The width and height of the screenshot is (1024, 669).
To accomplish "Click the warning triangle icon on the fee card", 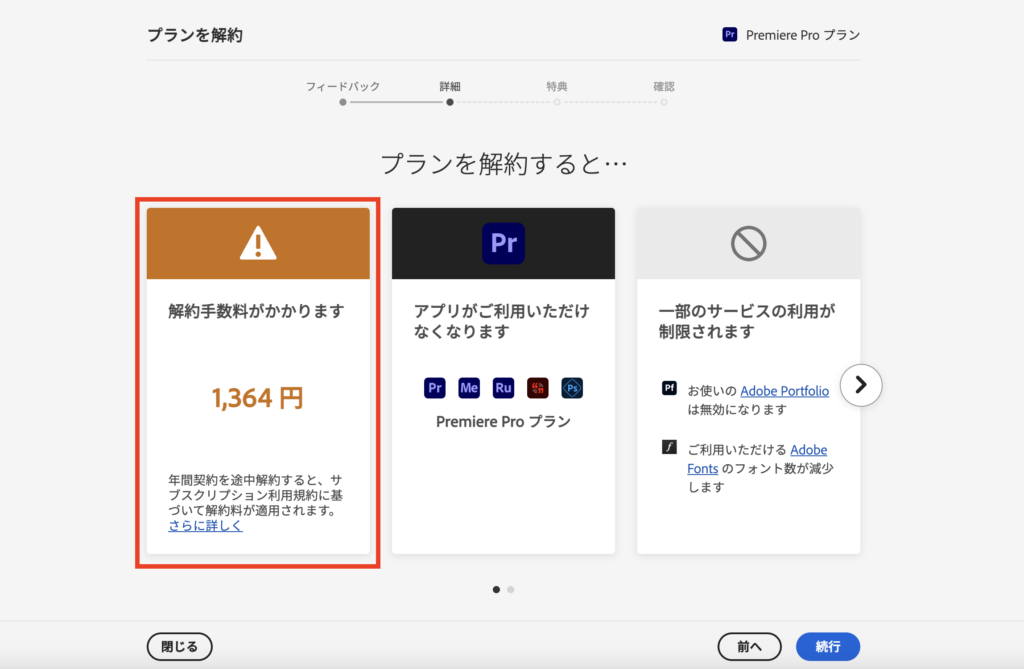I will pos(258,244).
